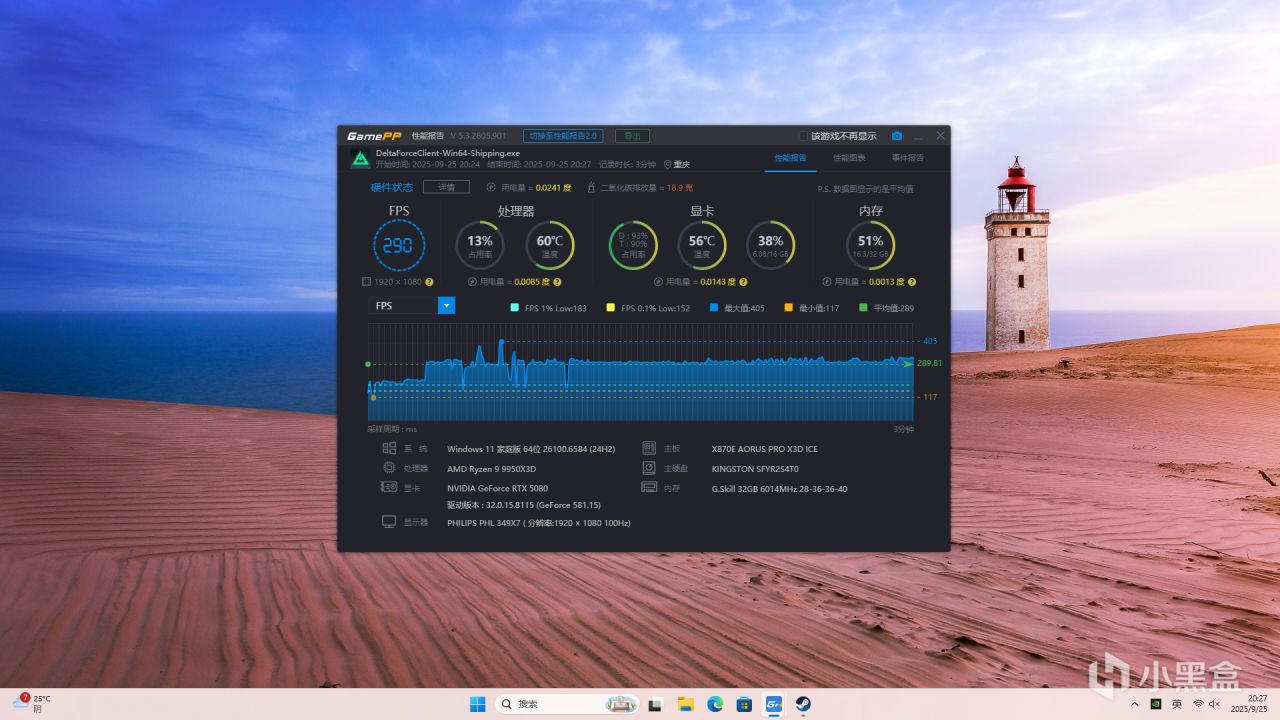Click inside the Windows taskbar search box

(568, 704)
